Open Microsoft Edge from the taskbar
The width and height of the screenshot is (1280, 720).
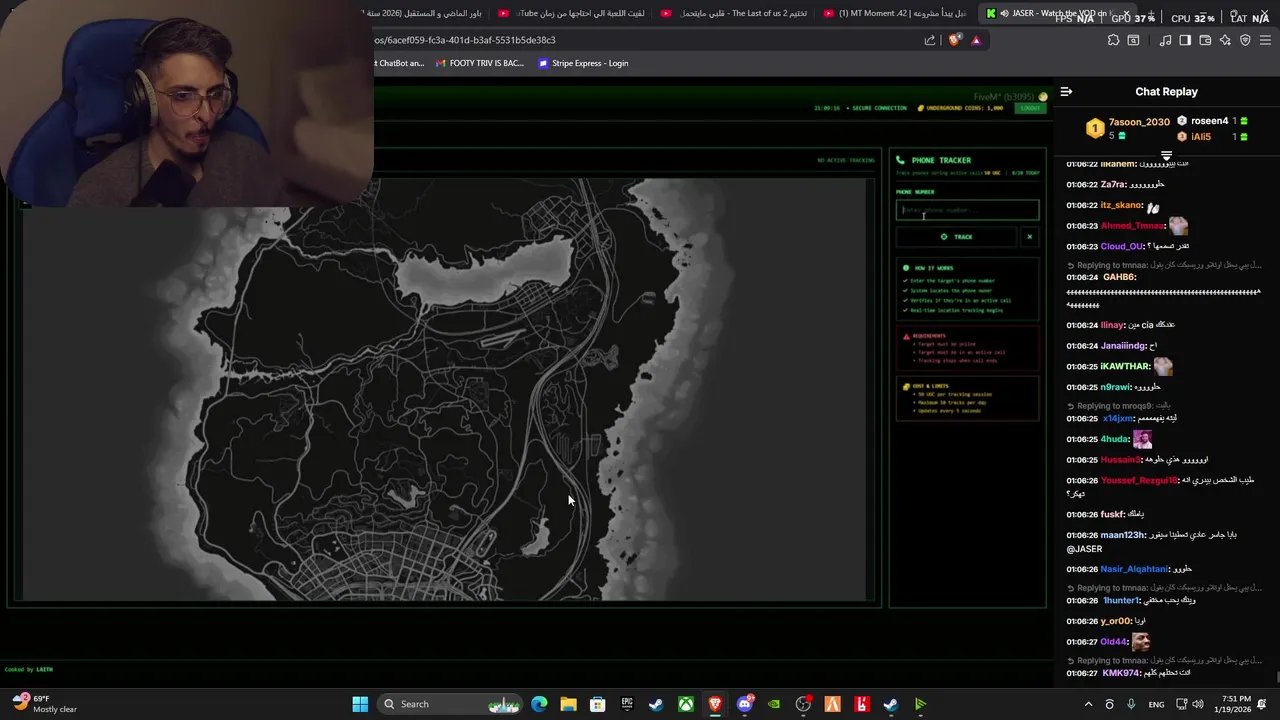[539, 704]
